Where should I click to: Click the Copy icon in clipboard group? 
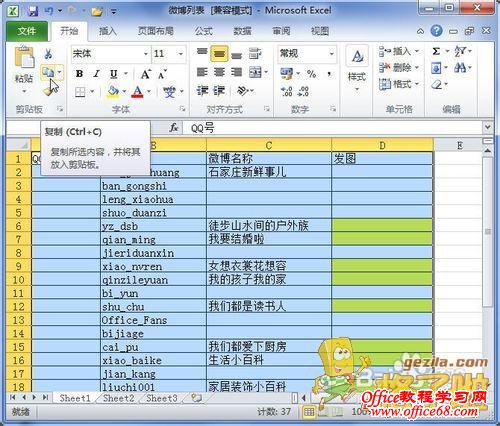coord(48,72)
